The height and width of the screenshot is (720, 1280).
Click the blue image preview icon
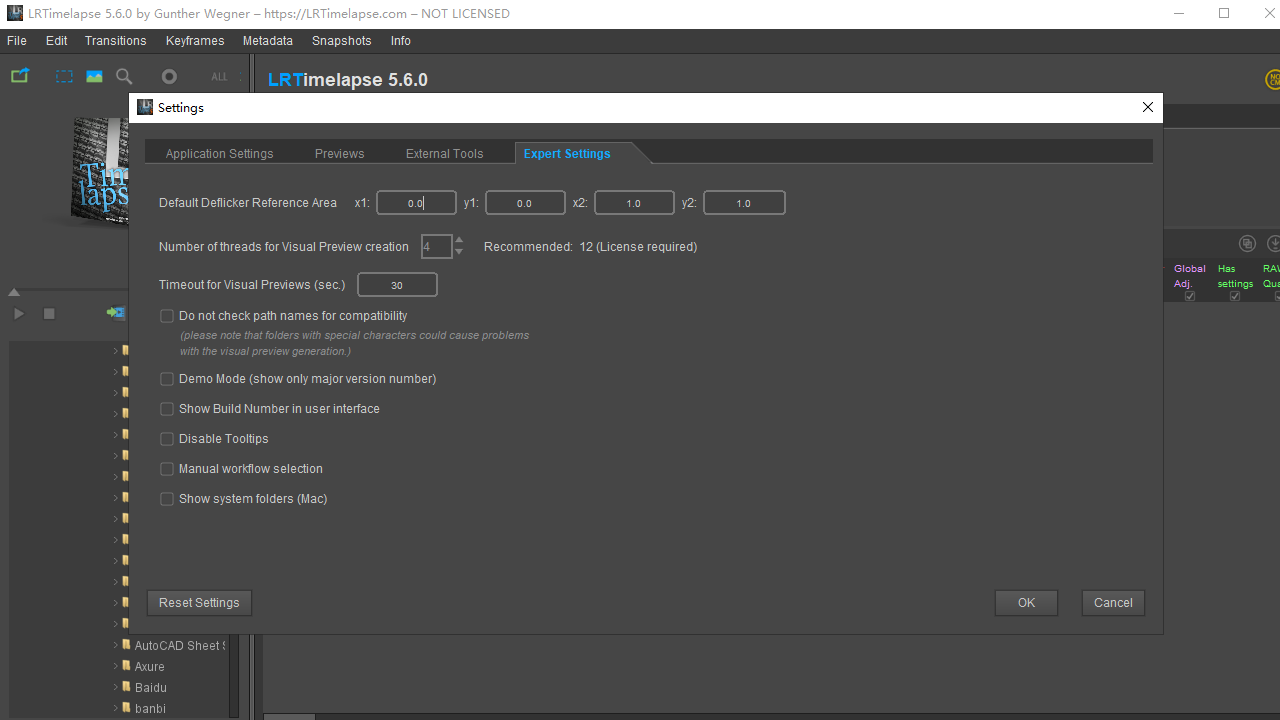(94, 77)
